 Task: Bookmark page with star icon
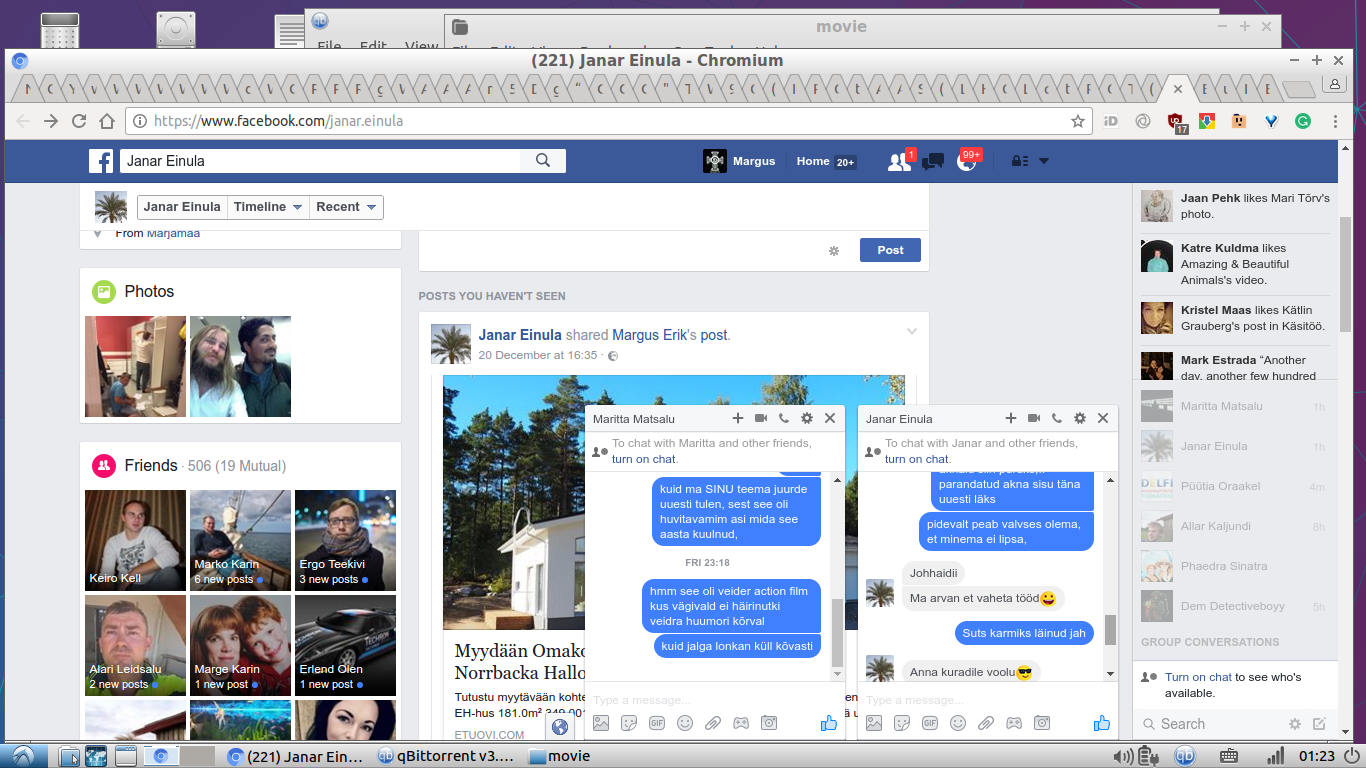[x=1078, y=121]
